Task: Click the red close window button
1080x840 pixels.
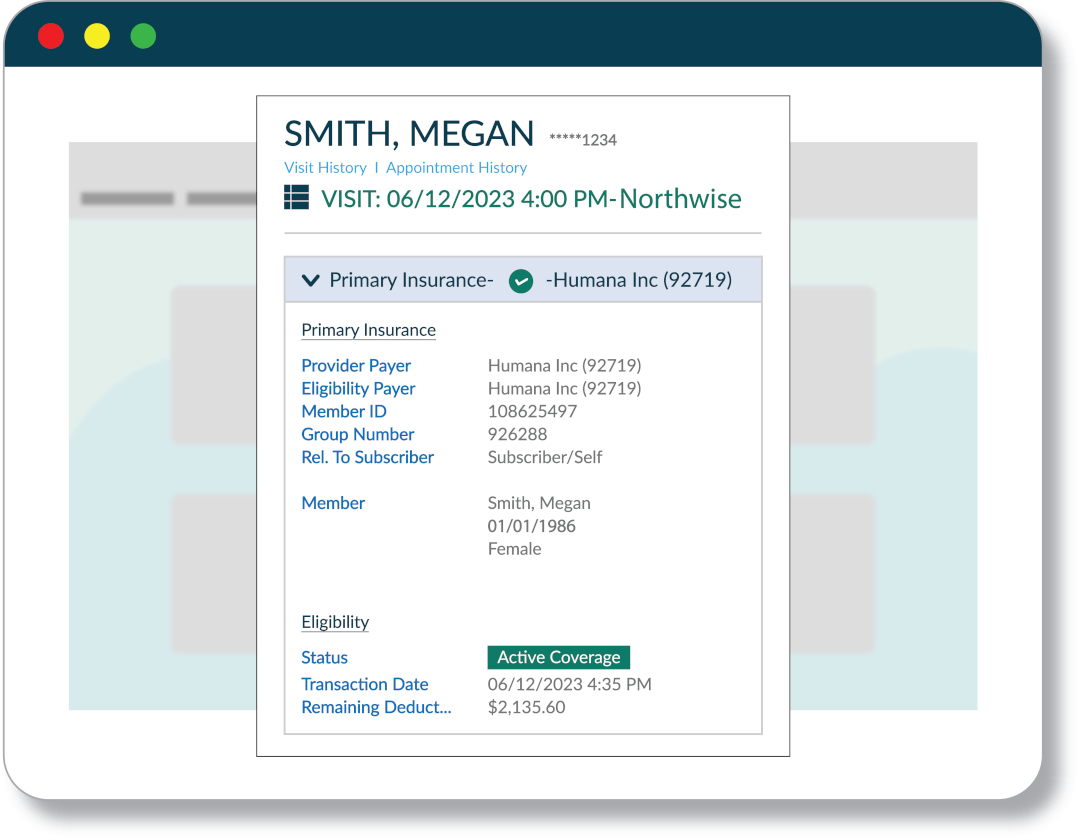Action: tap(51, 37)
